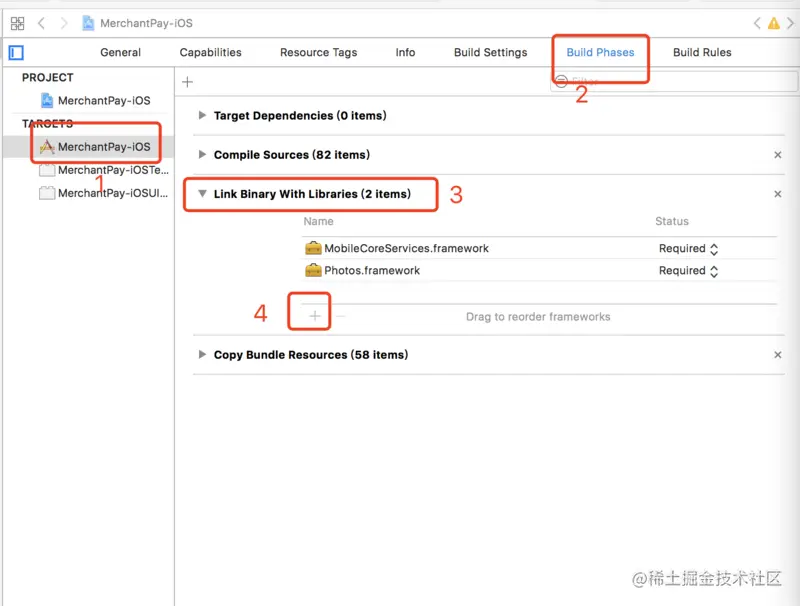
Task: Open the Build Settings tab
Action: click(x=490, y=53)
